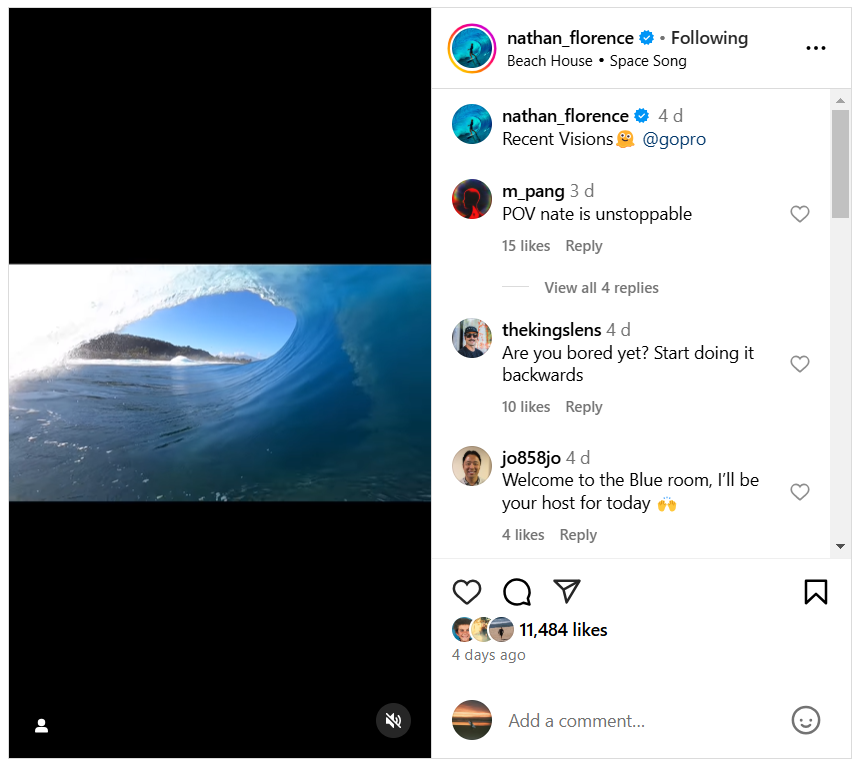The width and height of the screenshot is (862, 772).
Task: Open the audio track Space Song by Beach House
Action: (x=596, y=60)
